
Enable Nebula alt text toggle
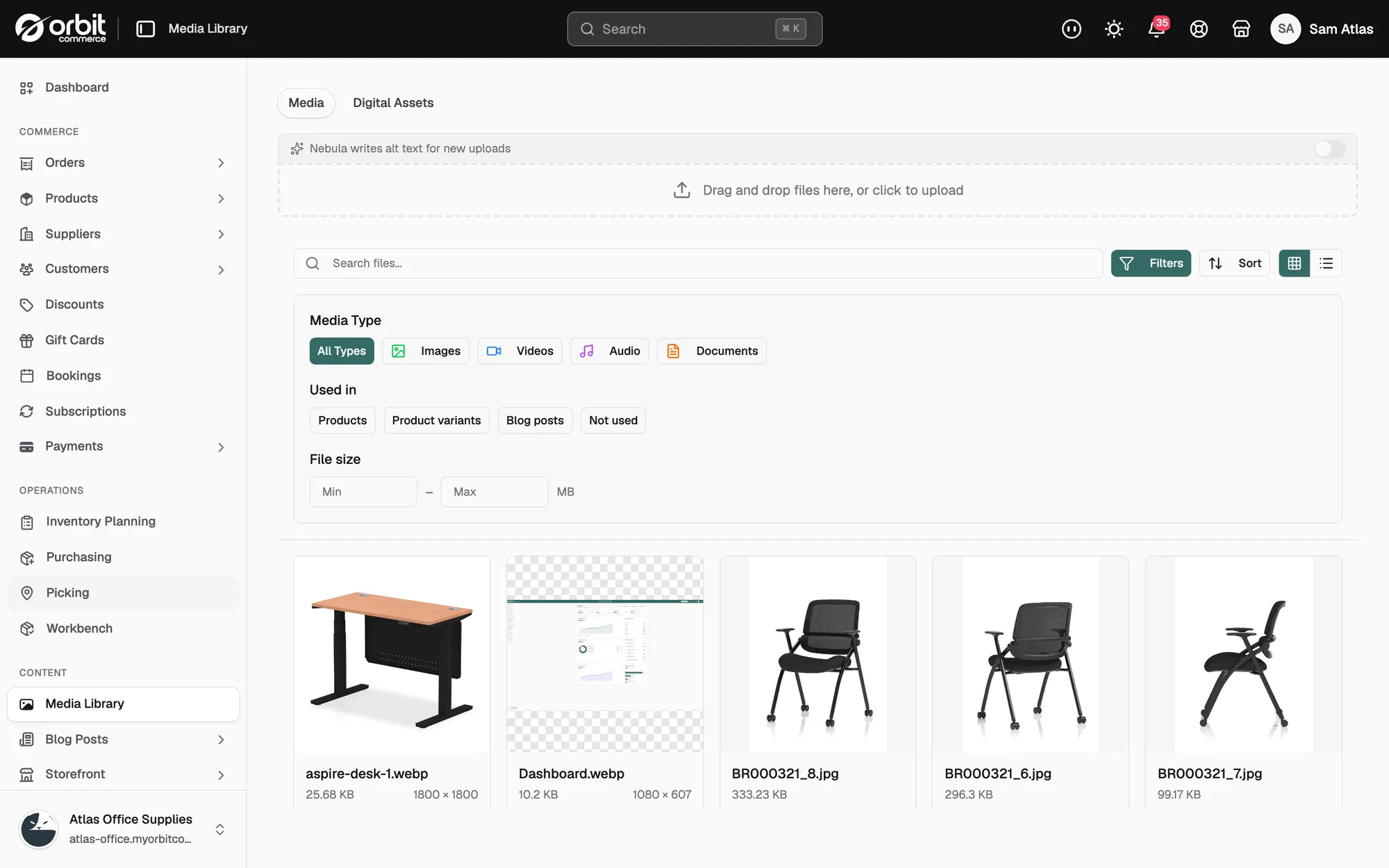pos(1329,149)
